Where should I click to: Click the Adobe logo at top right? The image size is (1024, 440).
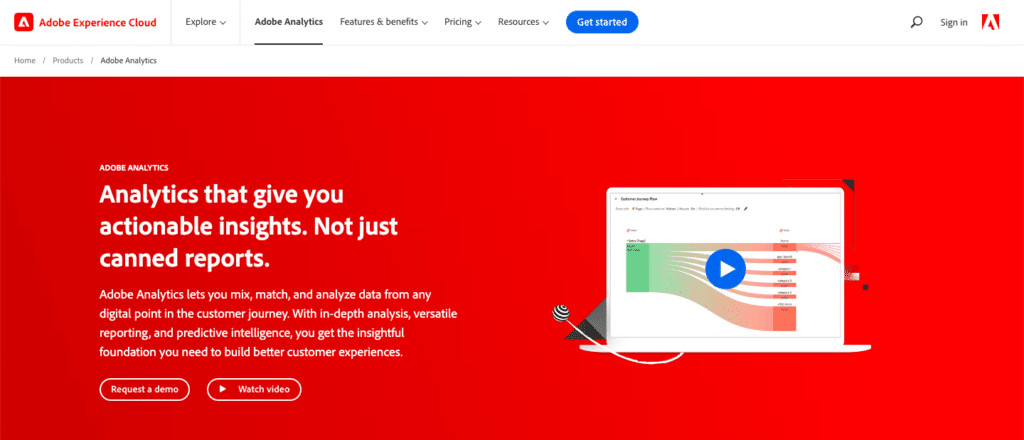click(x=991, y=22)
